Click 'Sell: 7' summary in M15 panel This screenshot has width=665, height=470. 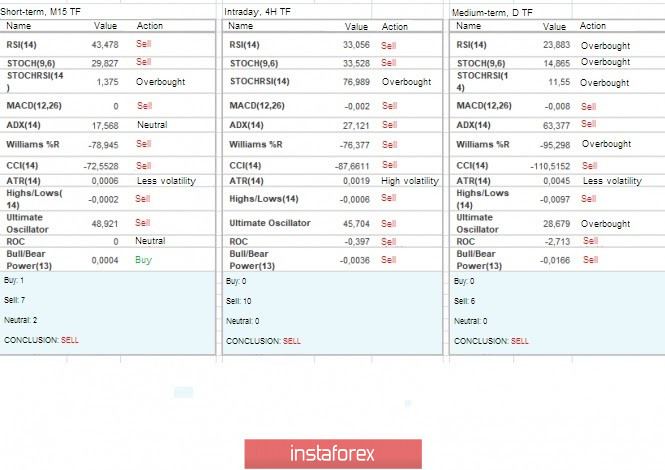[14, 300]
